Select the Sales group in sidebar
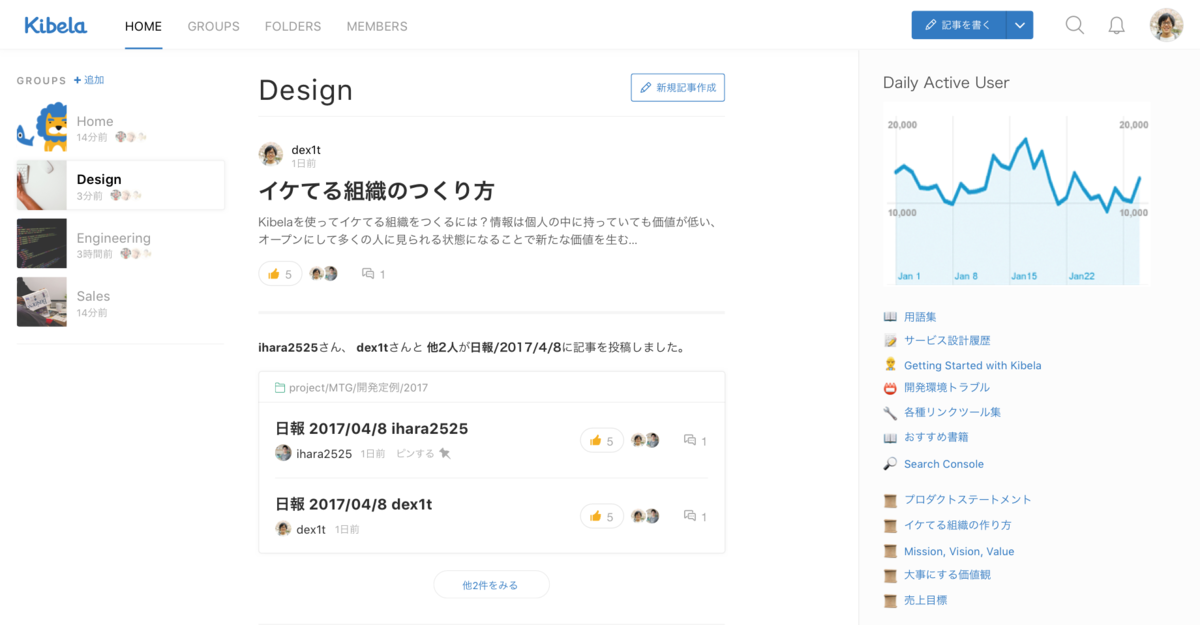The height and width of the screenshot is (625, 1200). coord(120,302)
